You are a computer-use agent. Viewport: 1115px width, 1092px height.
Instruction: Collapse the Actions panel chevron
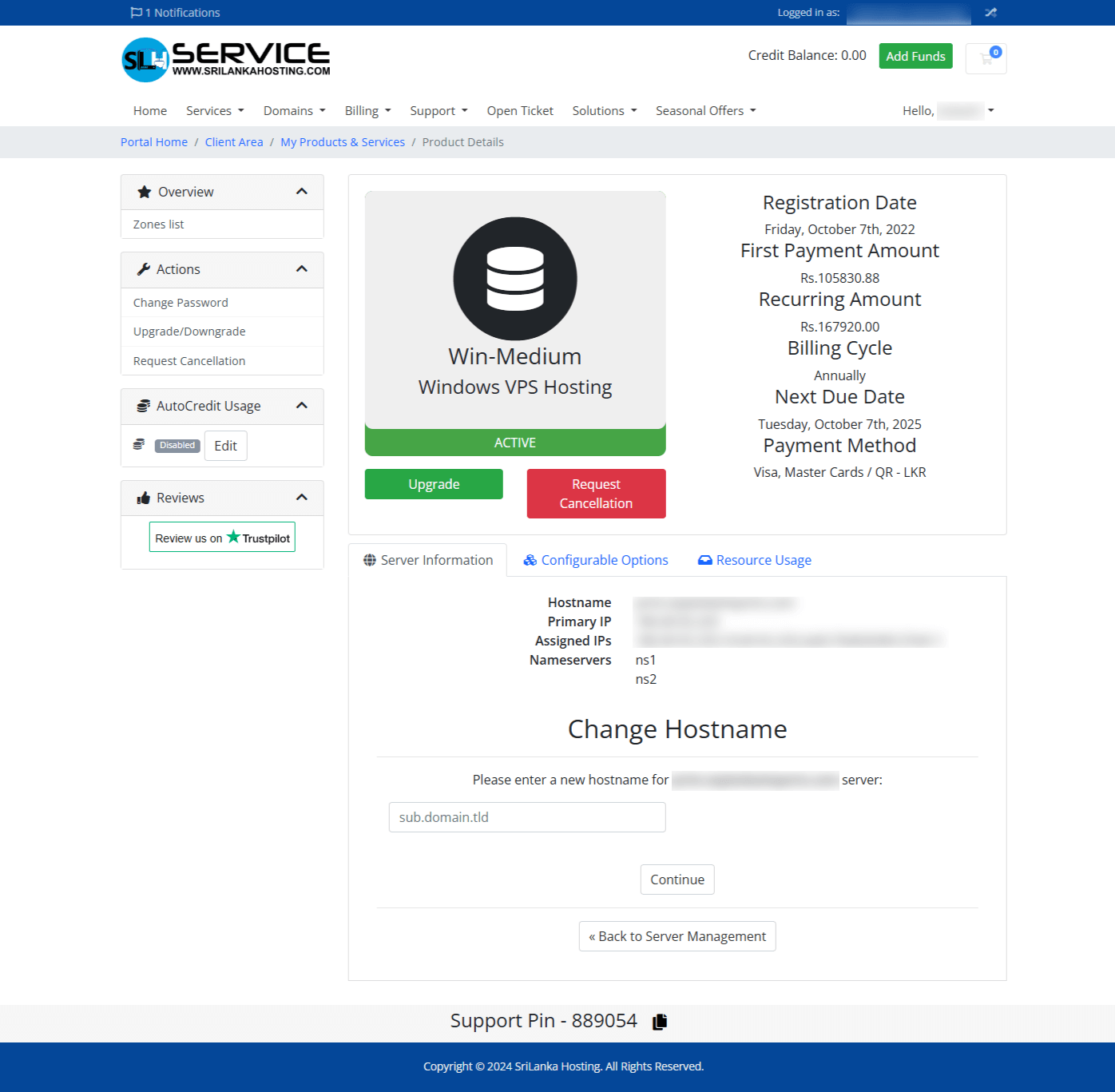302,269
